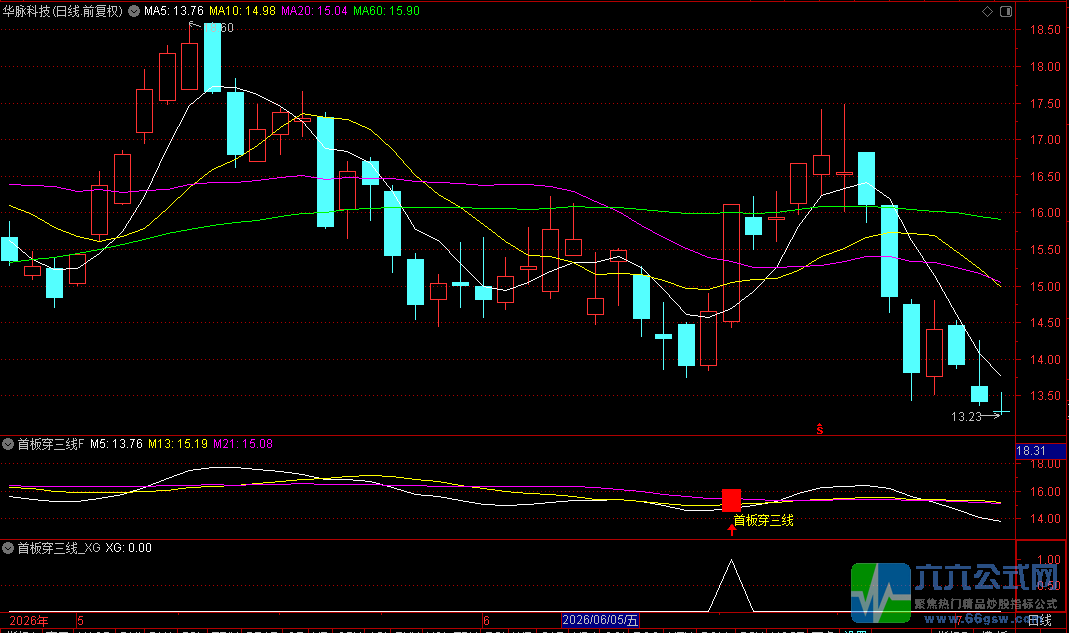Click the 2026年 label on time axis
1069x633 pixels.
click(x=29, y=621)
